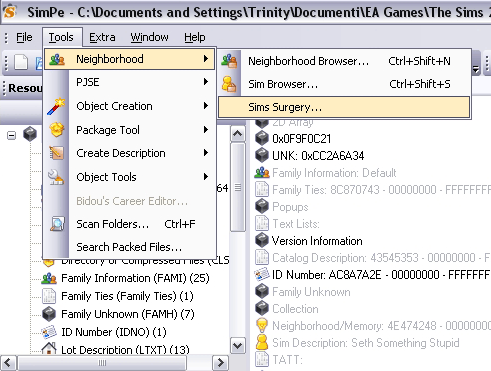The width and height of the screenshot is (491, 371).
Task: Click the Lot Description house icon
Action: pos(49,349)
